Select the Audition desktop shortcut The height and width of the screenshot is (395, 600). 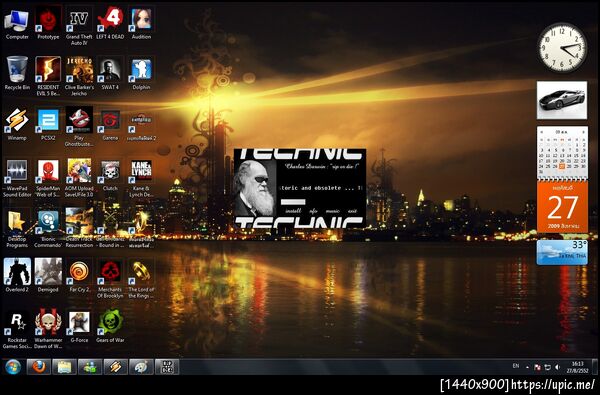point(141,24)
